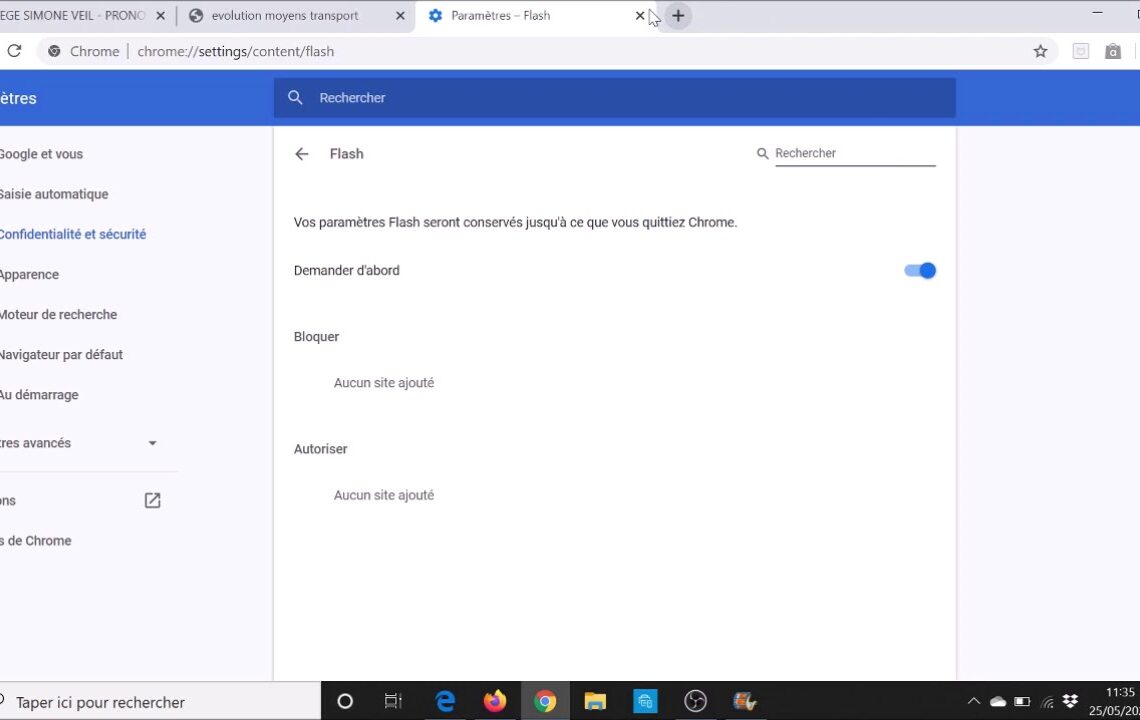
Task: Select Confidentialité et sécurité in the sidebar
Action: coord(73,234)
